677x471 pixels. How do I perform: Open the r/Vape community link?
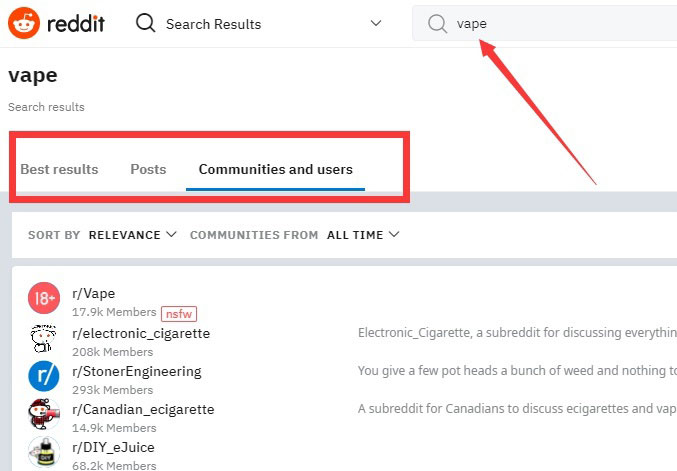tap(94, 293)
